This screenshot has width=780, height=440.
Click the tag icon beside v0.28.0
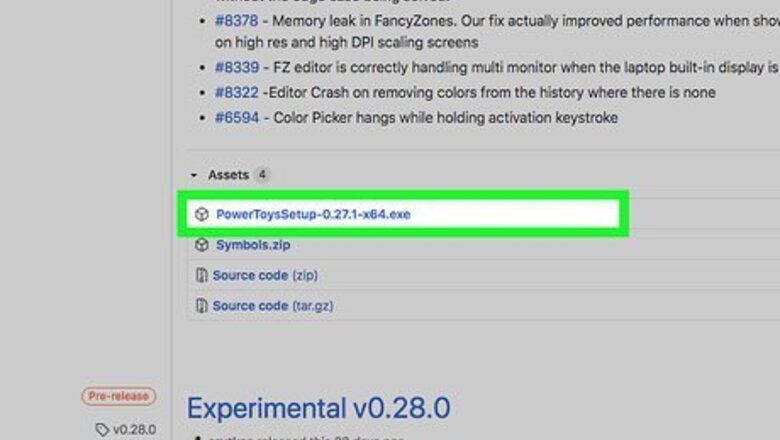101,430
